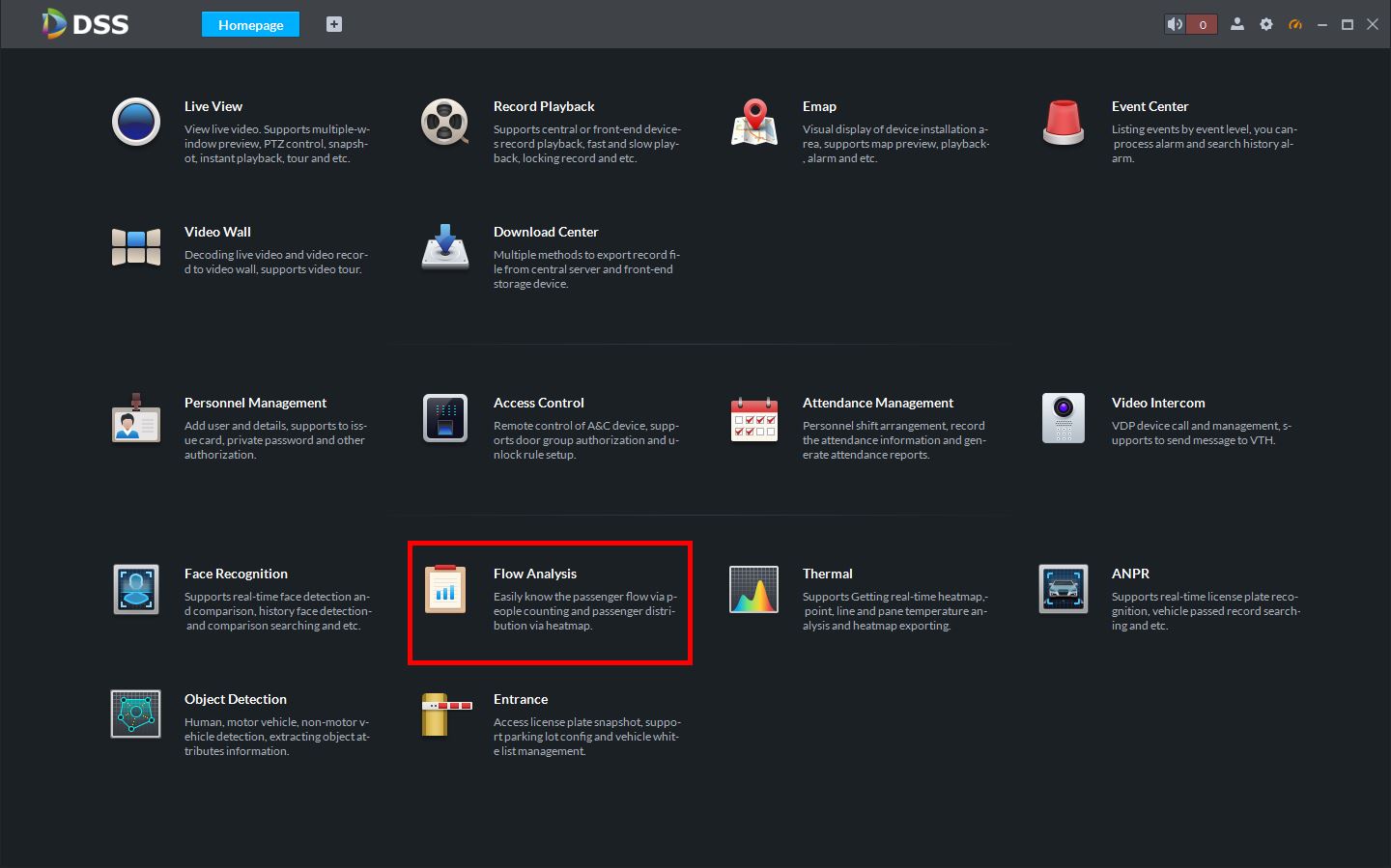Screen dimensions: 1391x868
Task: Open the Object Detection icon
Action: click(x=136, y=714)
